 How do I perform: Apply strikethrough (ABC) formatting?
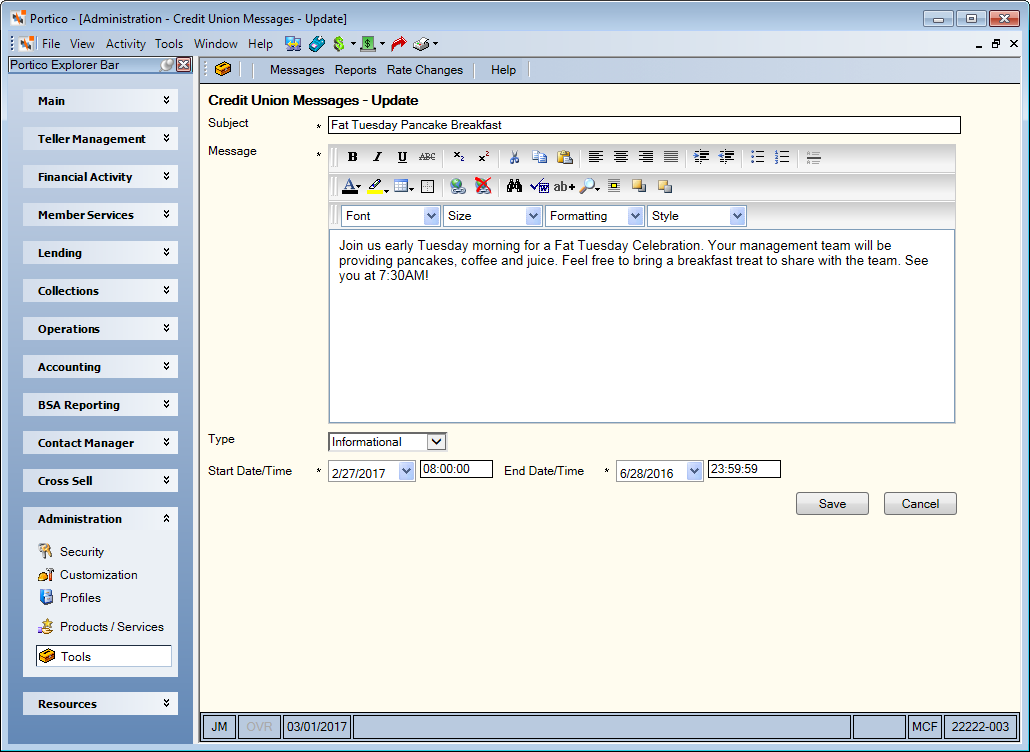(x=427, y=157)
